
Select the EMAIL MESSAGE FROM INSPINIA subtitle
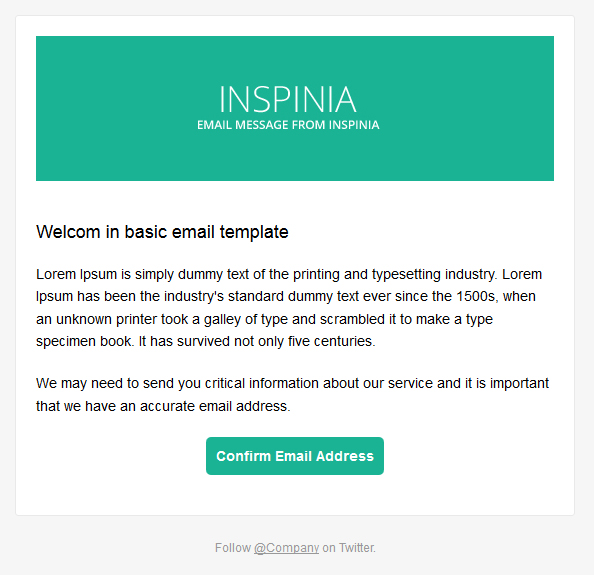click(288, 125)
